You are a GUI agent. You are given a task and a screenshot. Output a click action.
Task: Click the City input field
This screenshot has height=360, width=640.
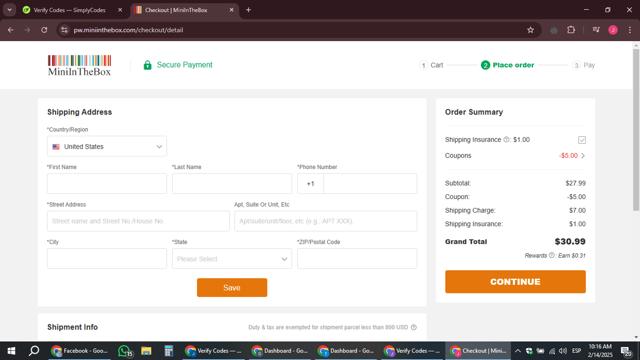click(x=107, y=259)
